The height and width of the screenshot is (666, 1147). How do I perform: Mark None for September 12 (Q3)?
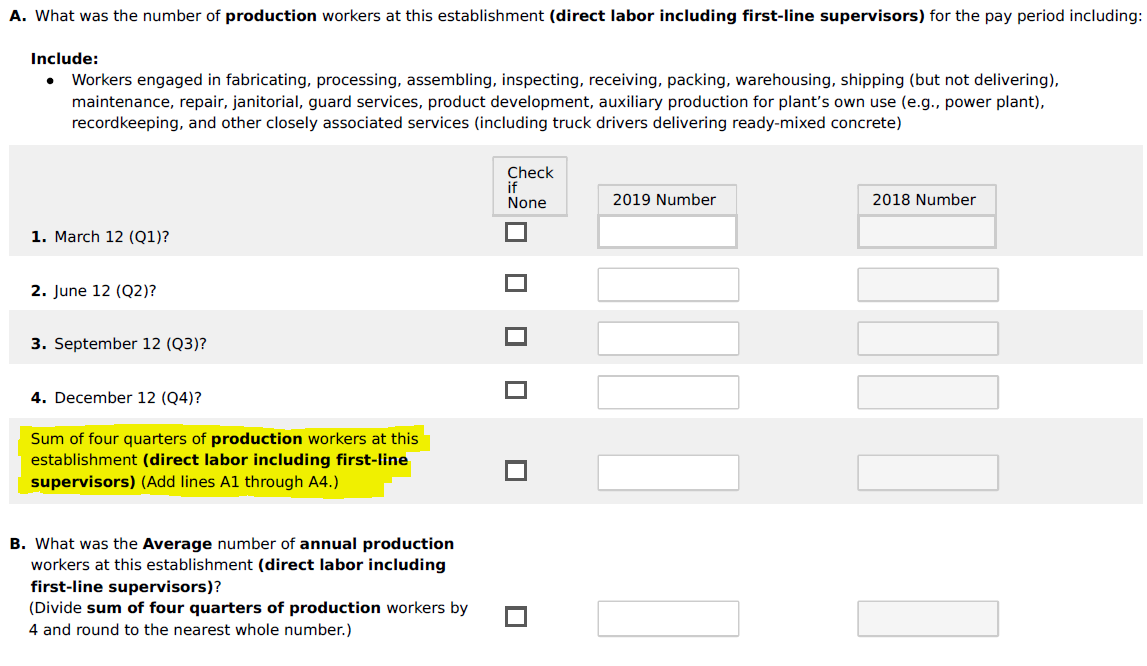tap(515, 337)
